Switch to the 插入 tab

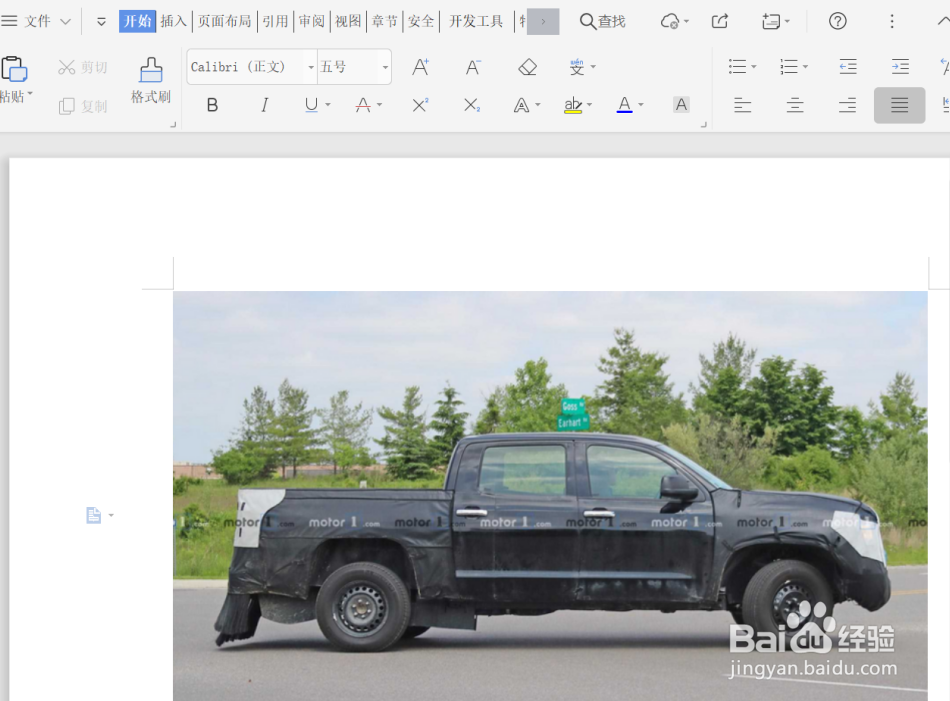173,21
